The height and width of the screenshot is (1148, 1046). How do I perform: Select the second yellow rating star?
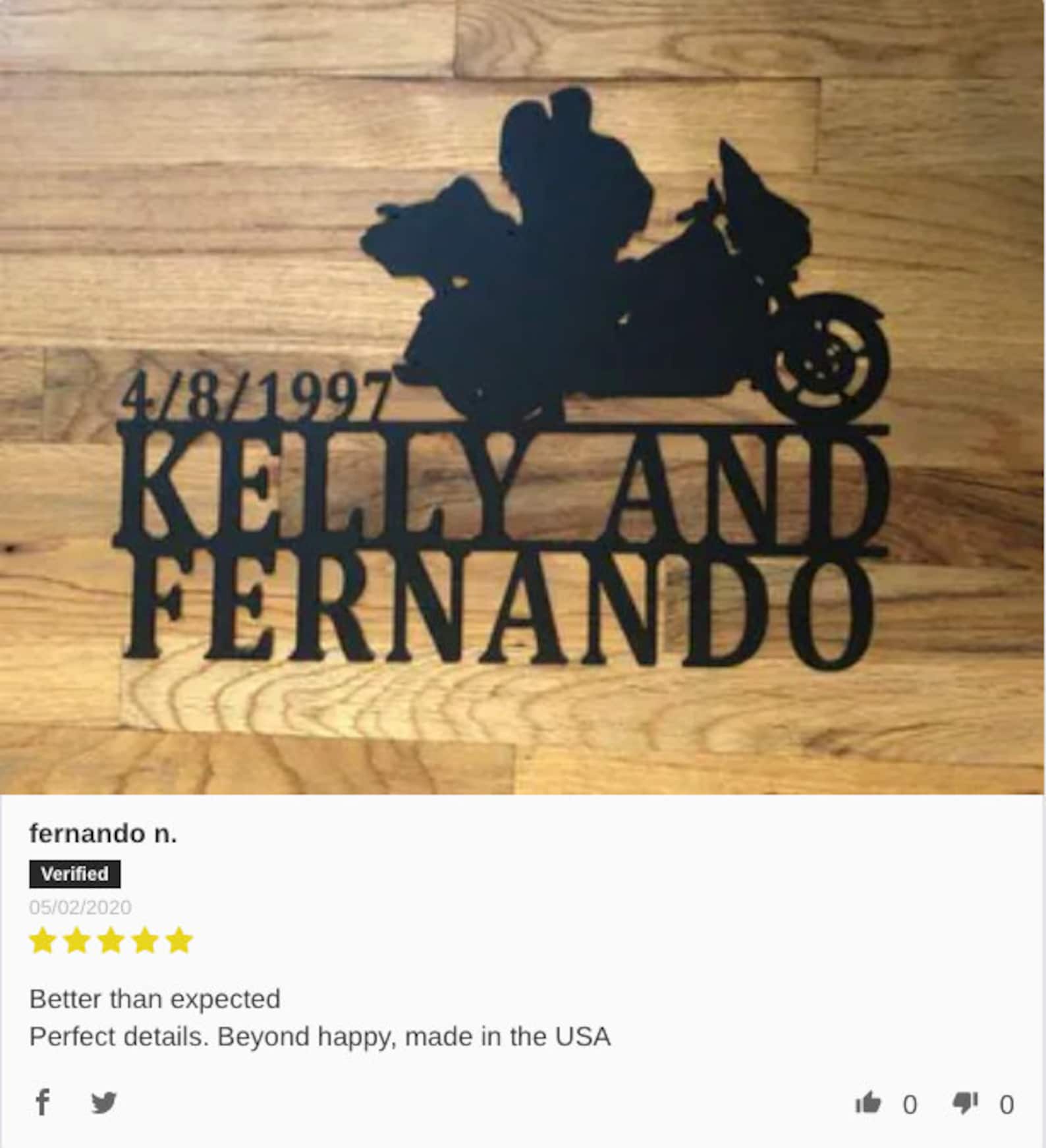tap(77, 941)
